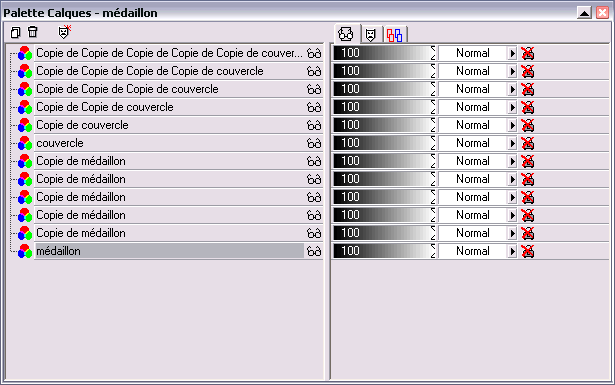The width and height of the screenshot is (615, 385).
Task: Click opacity stepper for 'couvercle' layer
Action: coord(433,143)
